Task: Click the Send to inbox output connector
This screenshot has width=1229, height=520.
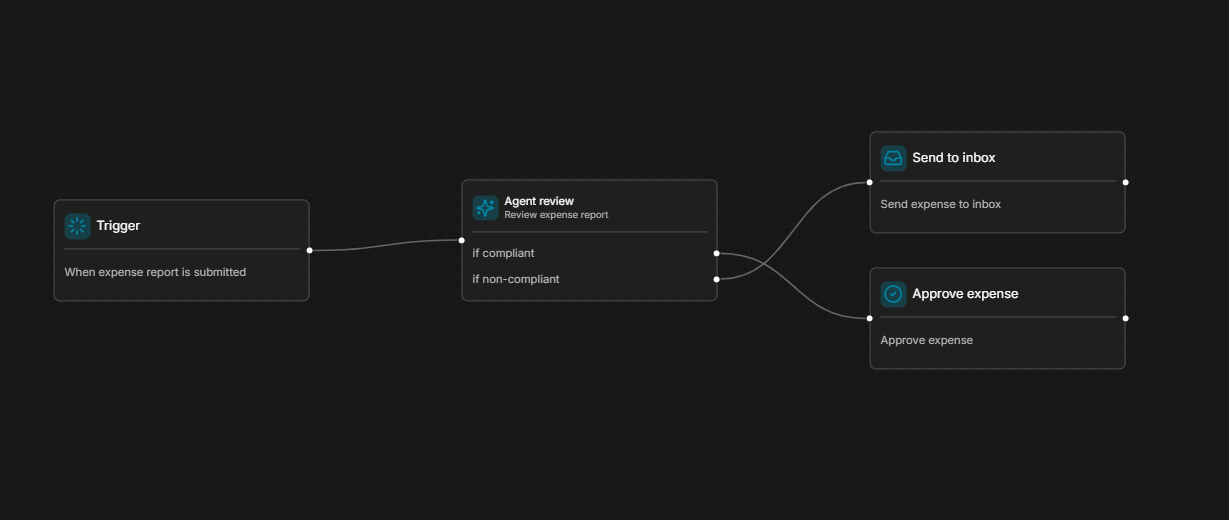Action: pyautogui.click(x=1125, y=182)
